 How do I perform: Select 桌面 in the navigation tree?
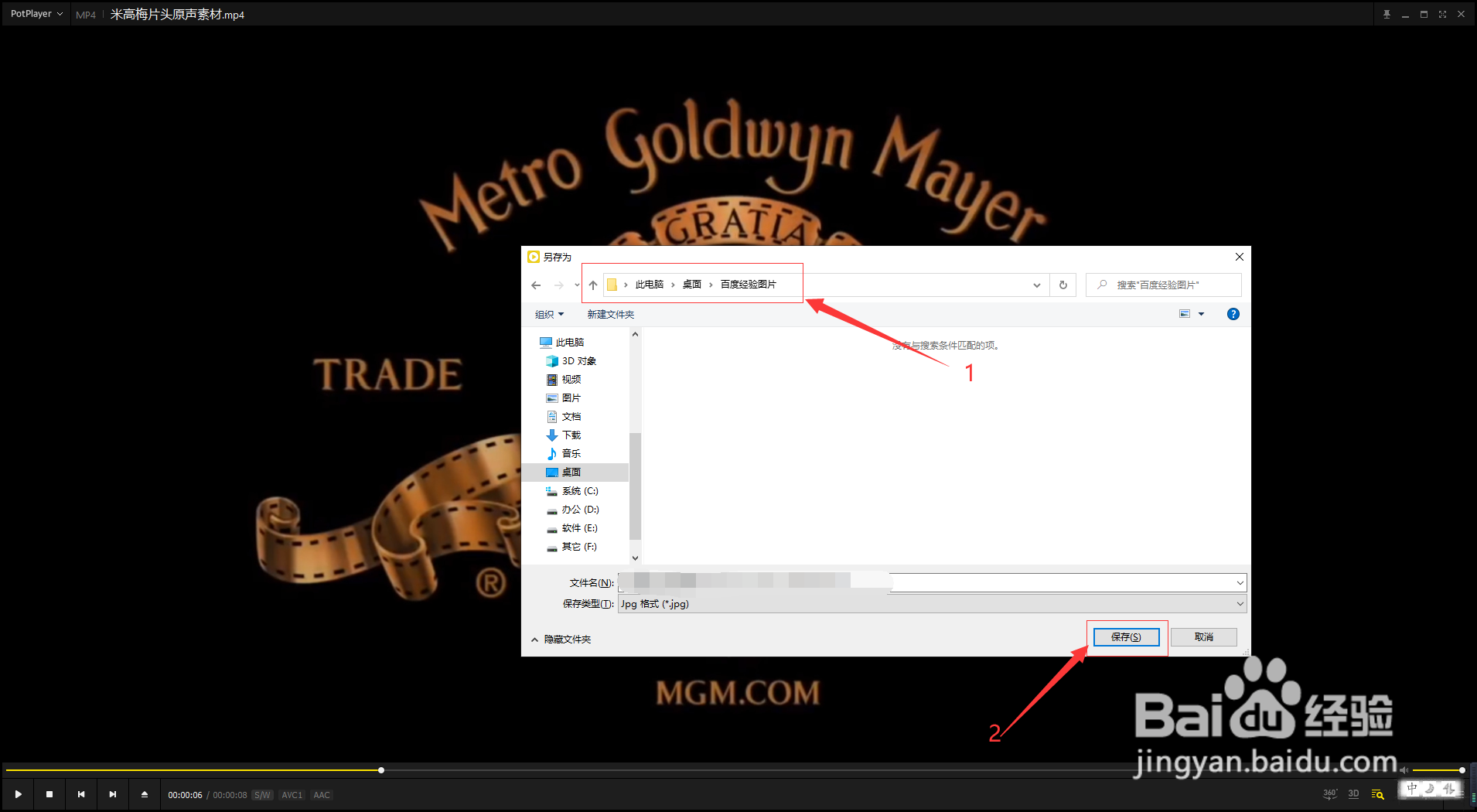[575, 473]
